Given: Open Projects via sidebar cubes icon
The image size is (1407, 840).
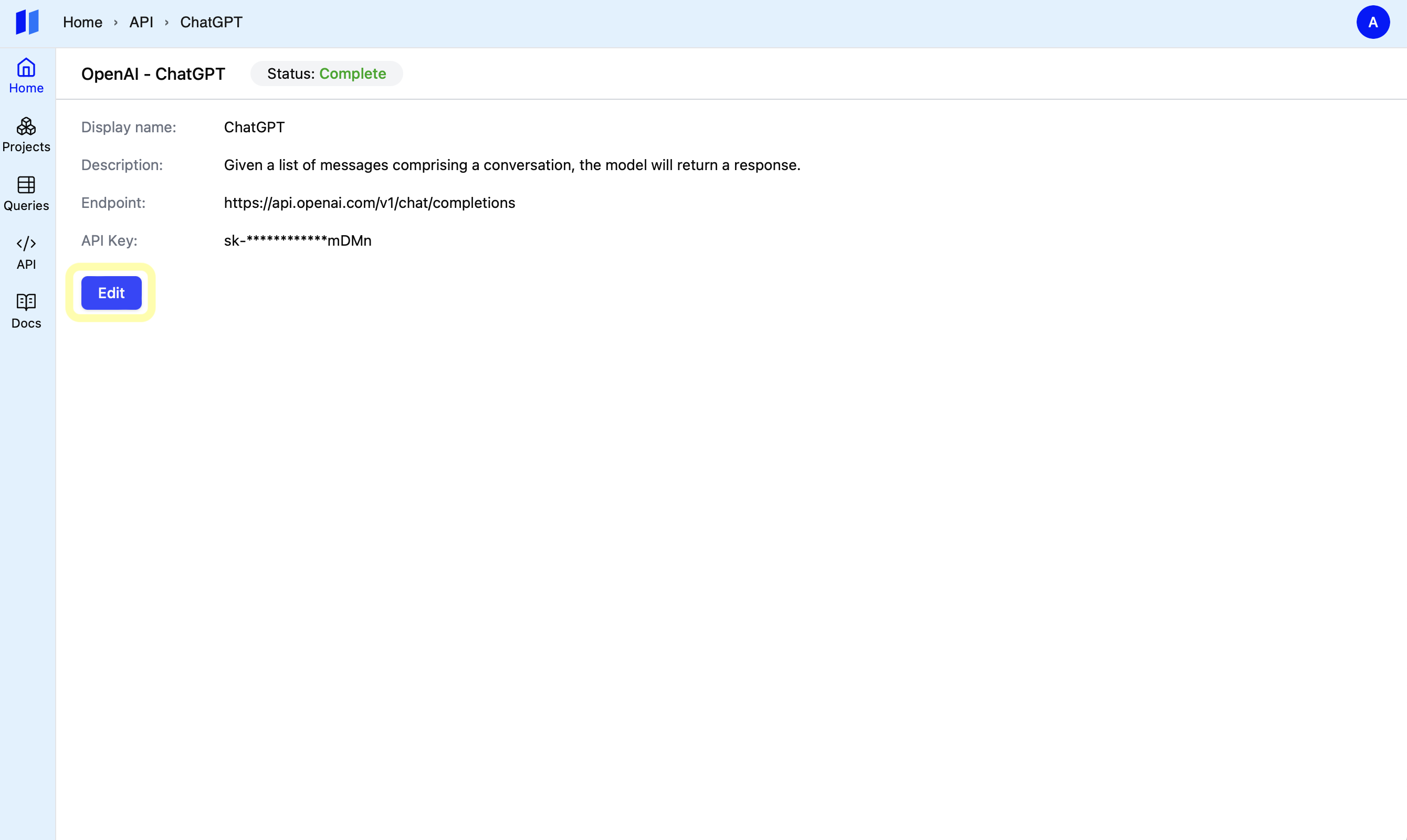Looking at the screenshot, I should pyautogui.click(x=26, y=127).
